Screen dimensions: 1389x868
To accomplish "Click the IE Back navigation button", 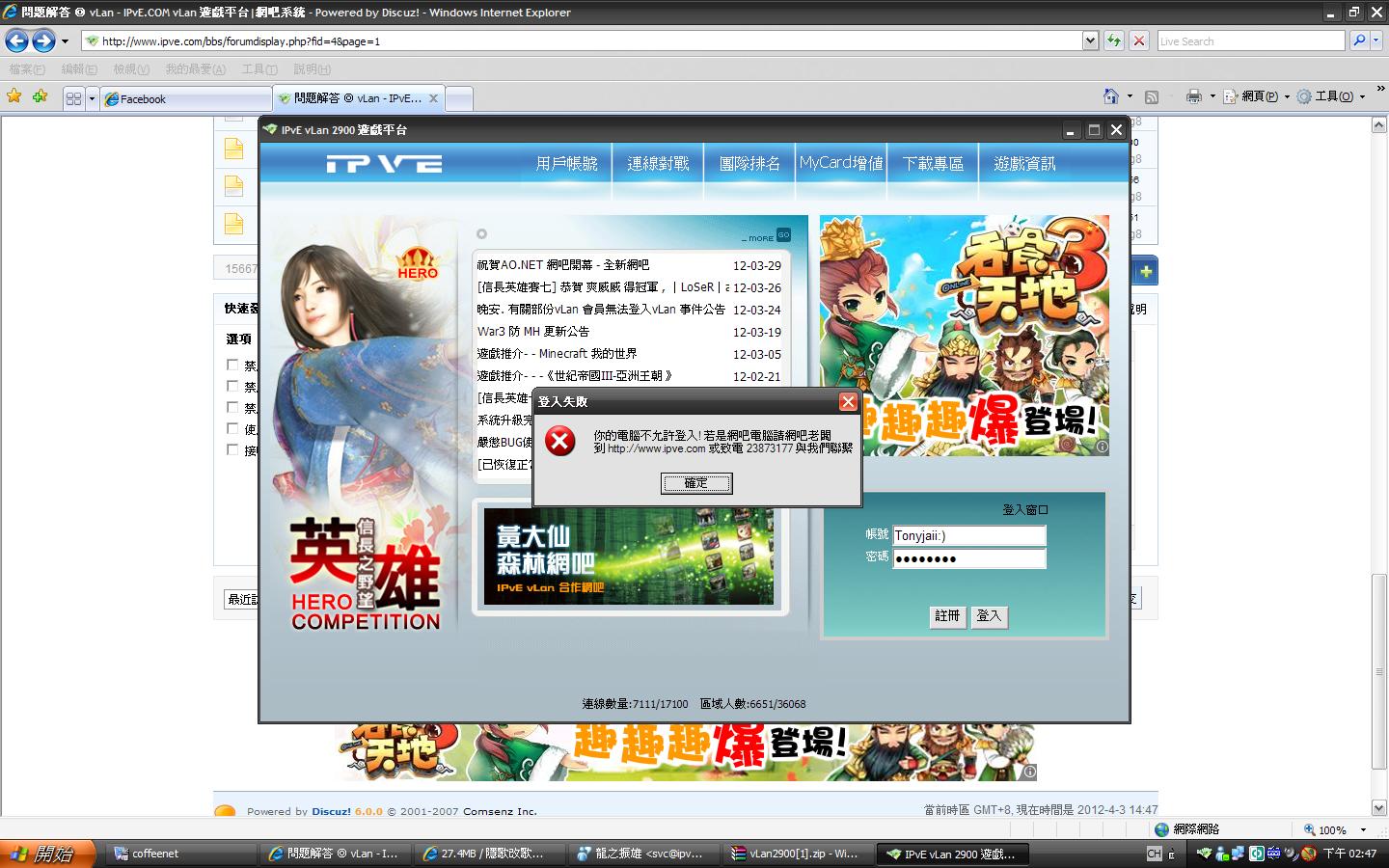I will point(16,41).
